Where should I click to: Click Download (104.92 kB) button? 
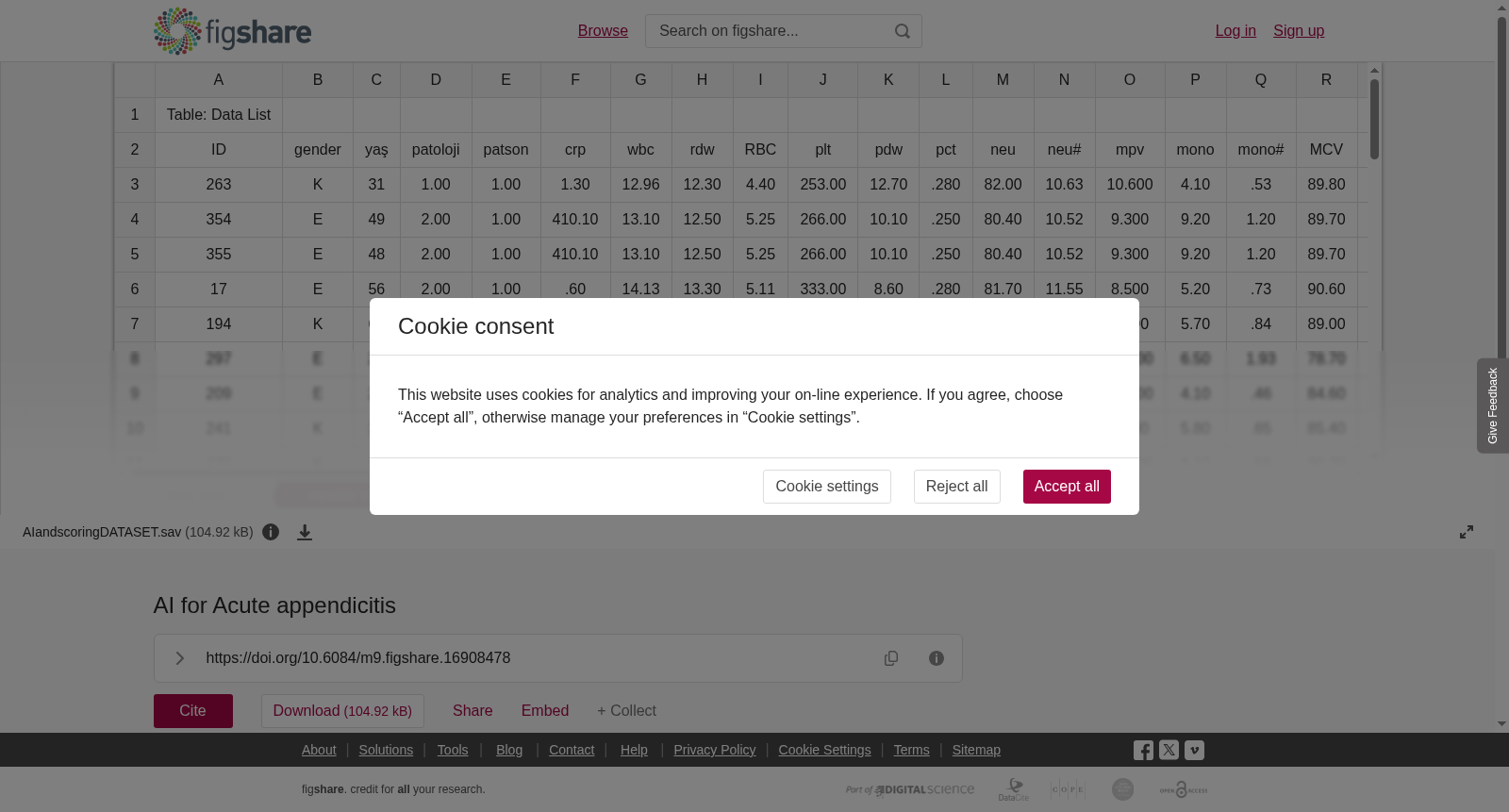coord(342,711)
